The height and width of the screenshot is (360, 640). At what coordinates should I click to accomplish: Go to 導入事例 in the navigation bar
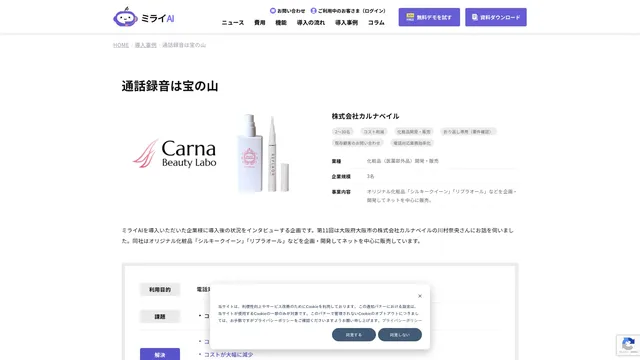point(346,23)
